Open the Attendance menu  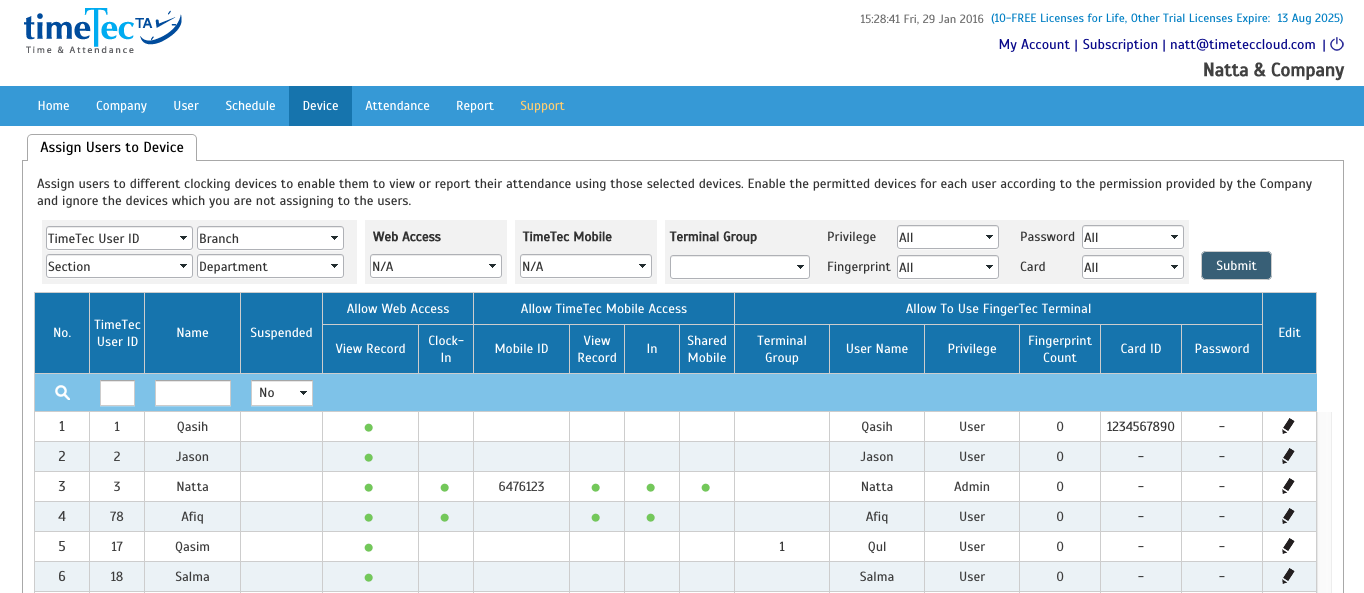tap(397, 106)
